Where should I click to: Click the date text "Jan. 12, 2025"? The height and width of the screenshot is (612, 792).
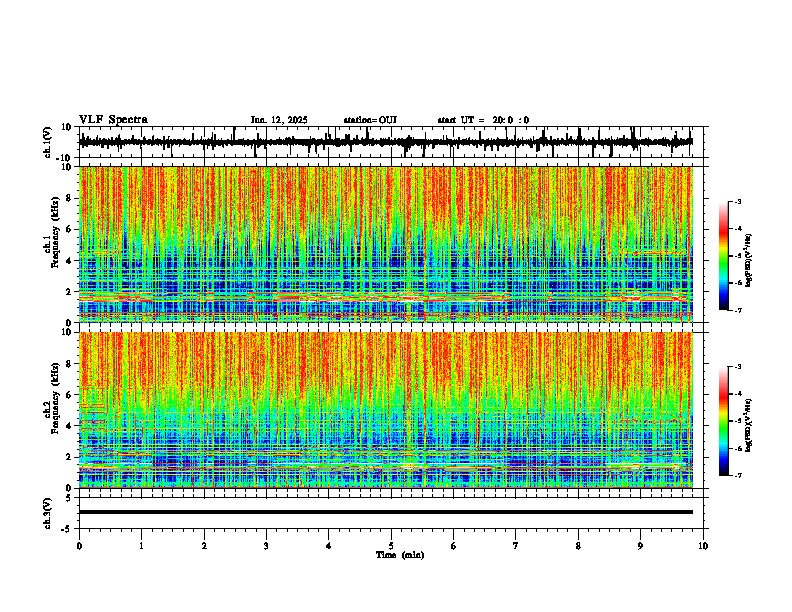tap(279, 120)
